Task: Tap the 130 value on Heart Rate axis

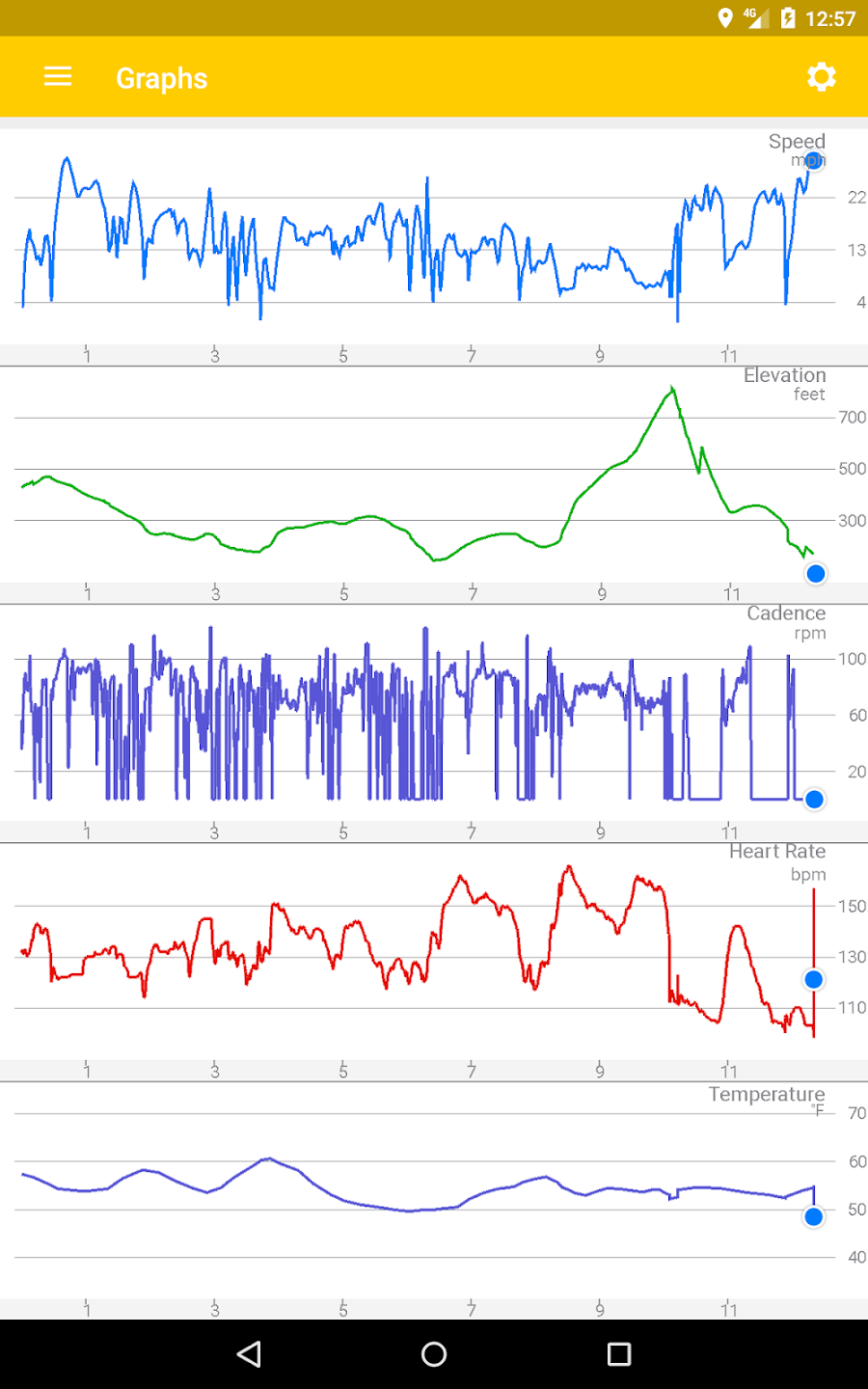Action: click(853, 957)
